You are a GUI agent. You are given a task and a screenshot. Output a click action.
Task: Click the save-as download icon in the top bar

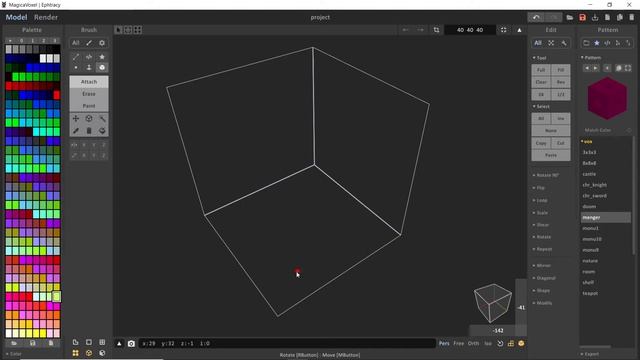(595, 18)
